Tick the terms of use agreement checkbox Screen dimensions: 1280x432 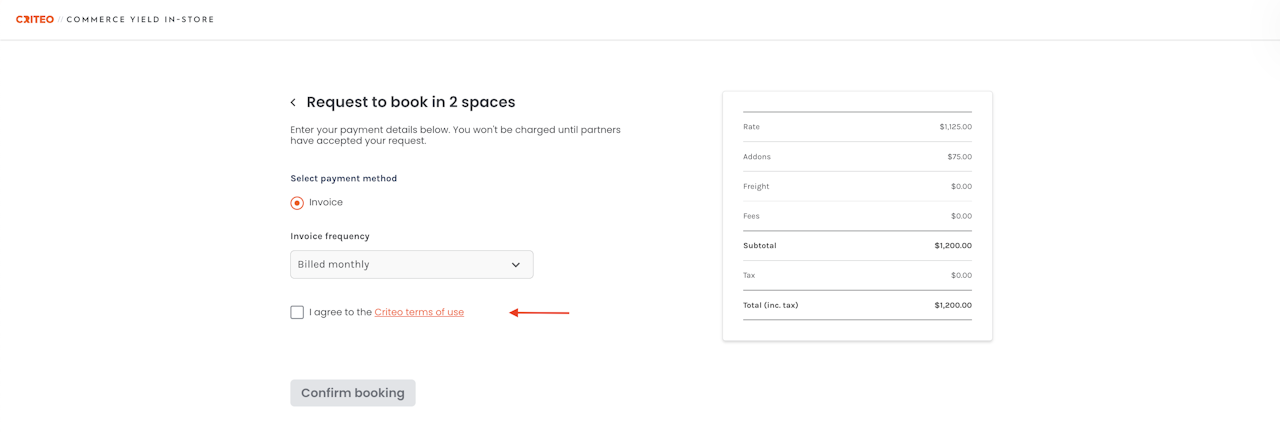297,312
